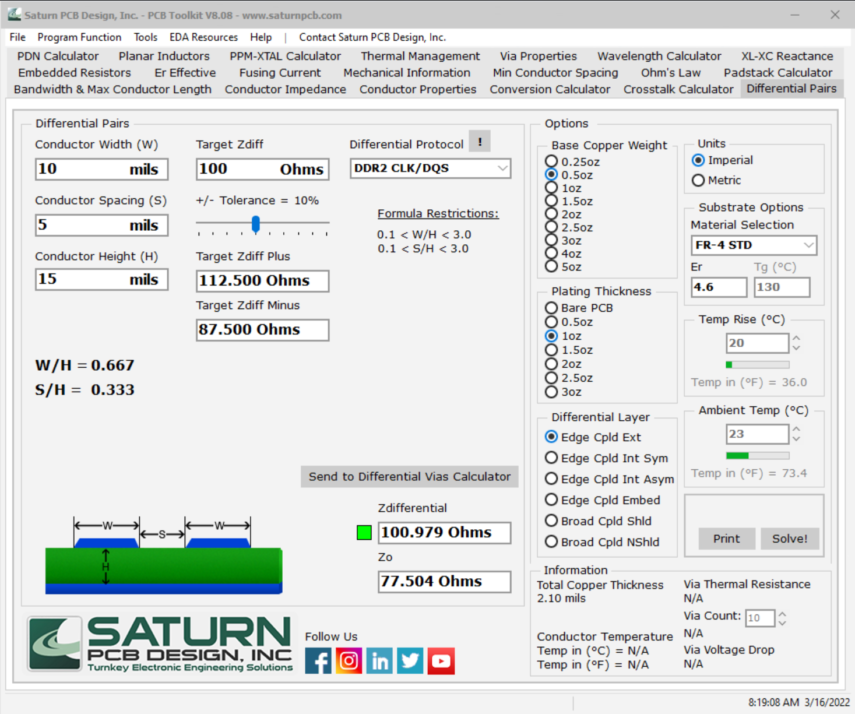Image resolution: width=855 pixels, height=714 pixels.
Task: Expand the Material Selection FR-4 STD dropdown
Action: [x=753, y=245]
